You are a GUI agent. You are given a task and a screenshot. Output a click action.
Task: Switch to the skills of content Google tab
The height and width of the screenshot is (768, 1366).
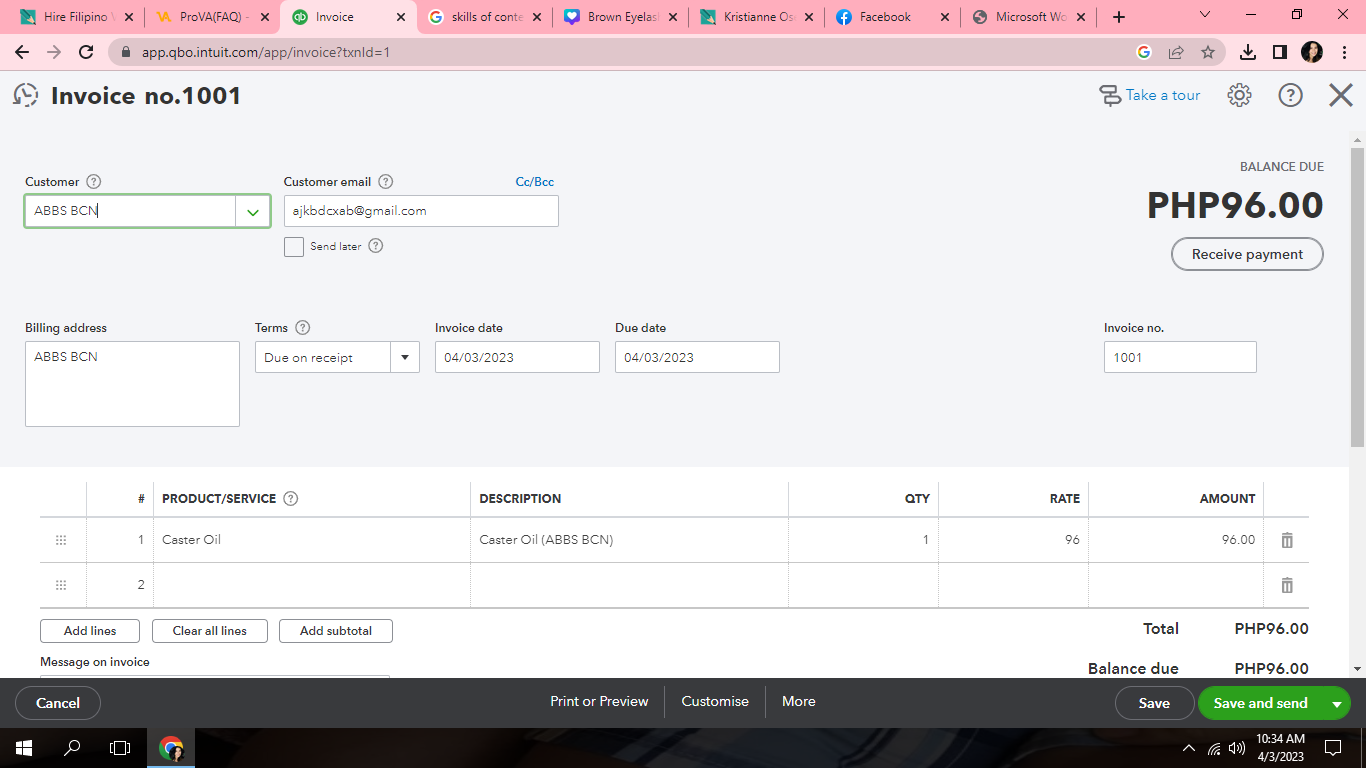pos(484,17)
